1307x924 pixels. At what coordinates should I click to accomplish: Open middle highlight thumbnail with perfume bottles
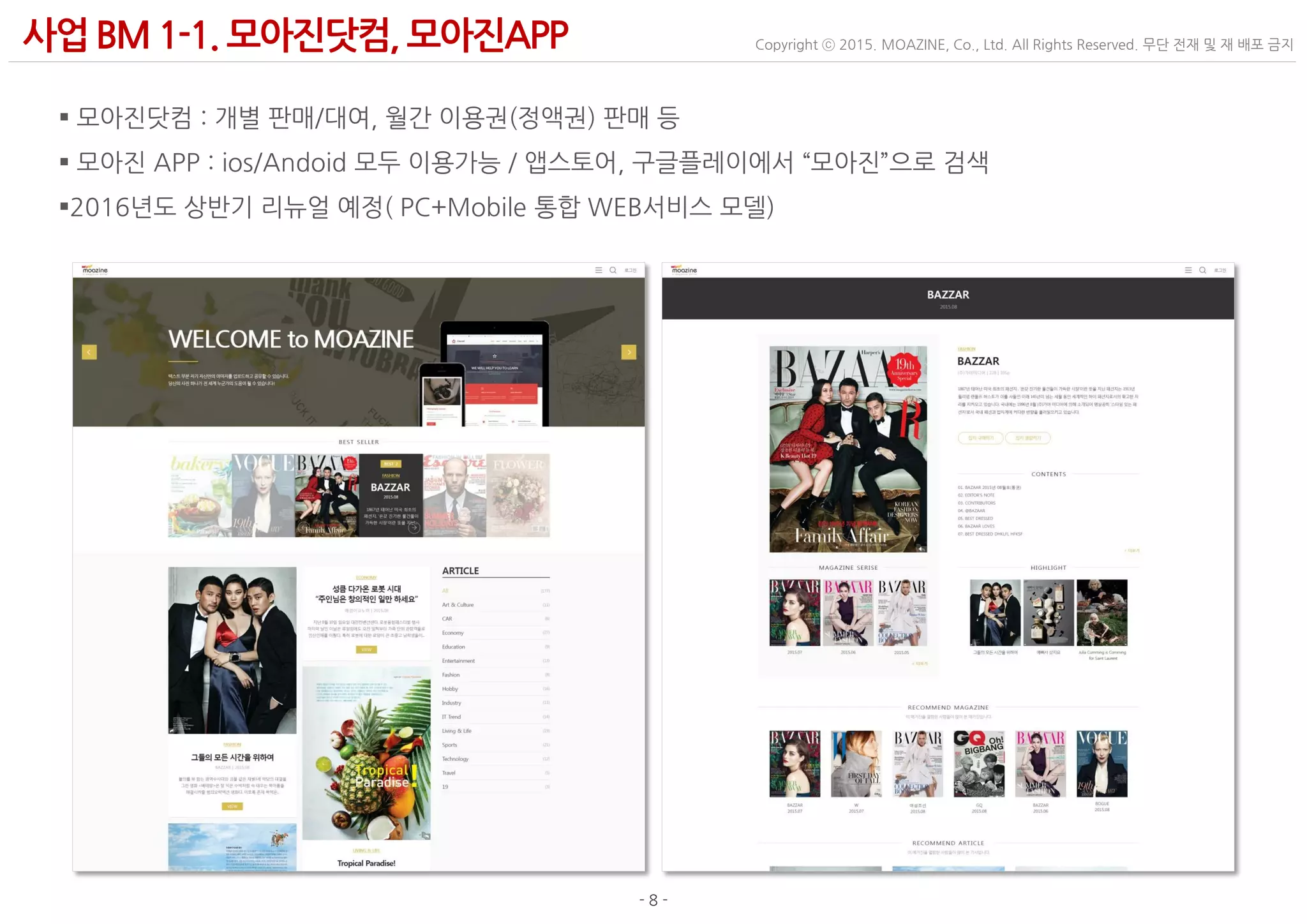click(x=1049, y=613)
